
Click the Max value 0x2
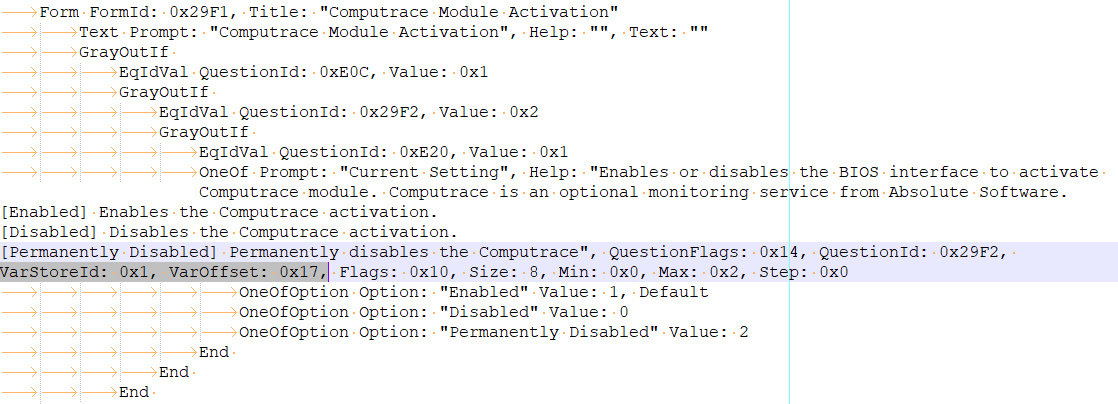(x=729, y=272)
